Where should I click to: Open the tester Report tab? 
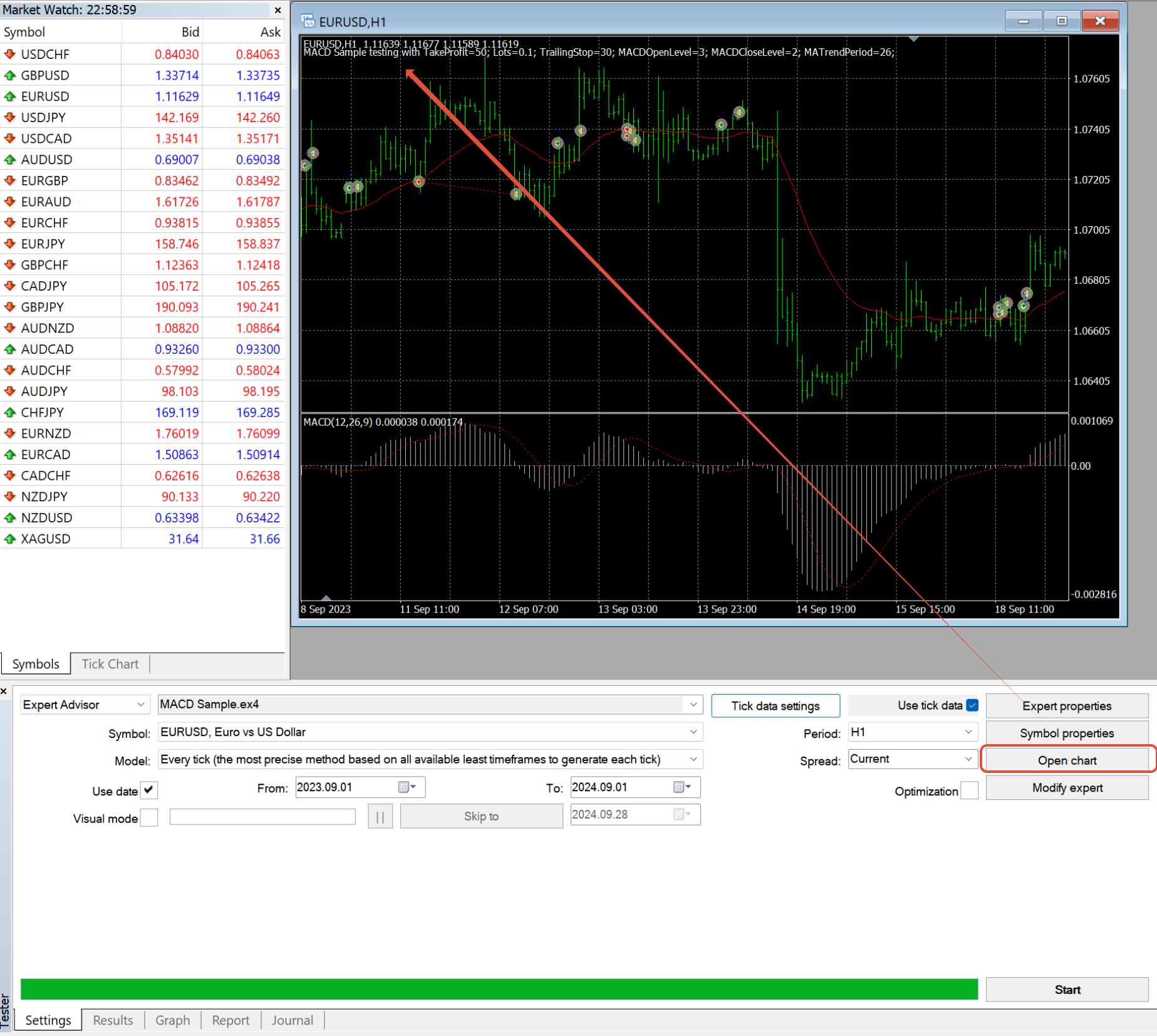pyautogui.click(x=231, y=1020)
